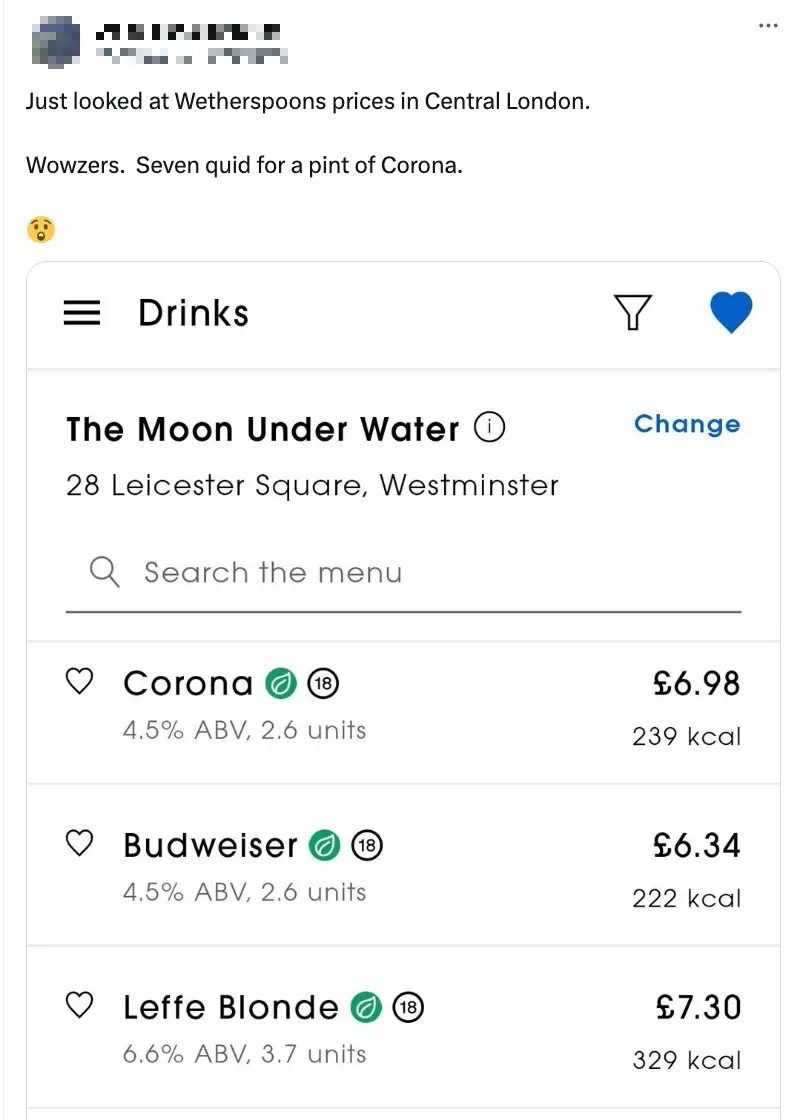796x1120 pixels.
Task: Select the Corona drink item name
Action: coord(188,684)
